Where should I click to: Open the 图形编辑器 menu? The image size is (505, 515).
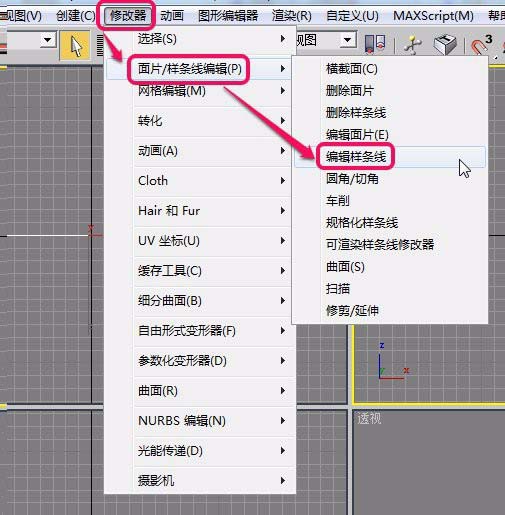tap(228, 16)
